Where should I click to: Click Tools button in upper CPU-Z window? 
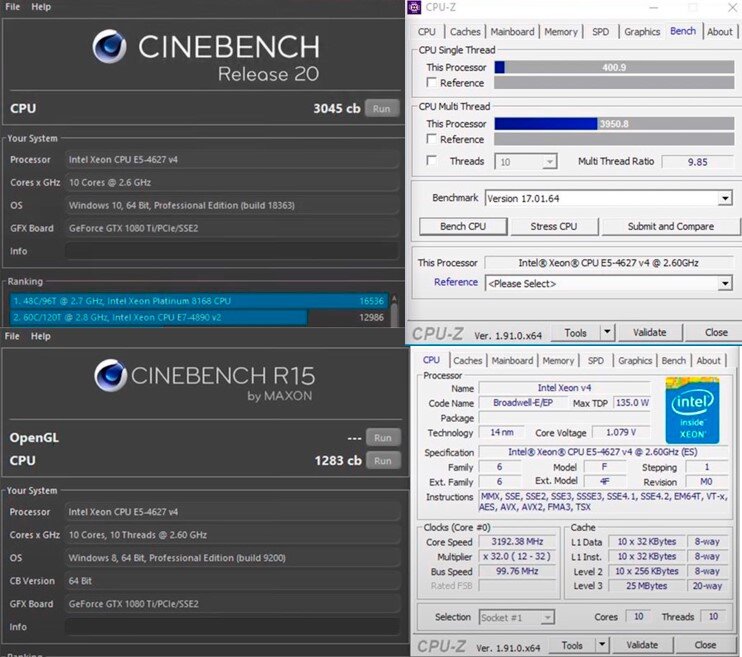click(x=575, y=332)
